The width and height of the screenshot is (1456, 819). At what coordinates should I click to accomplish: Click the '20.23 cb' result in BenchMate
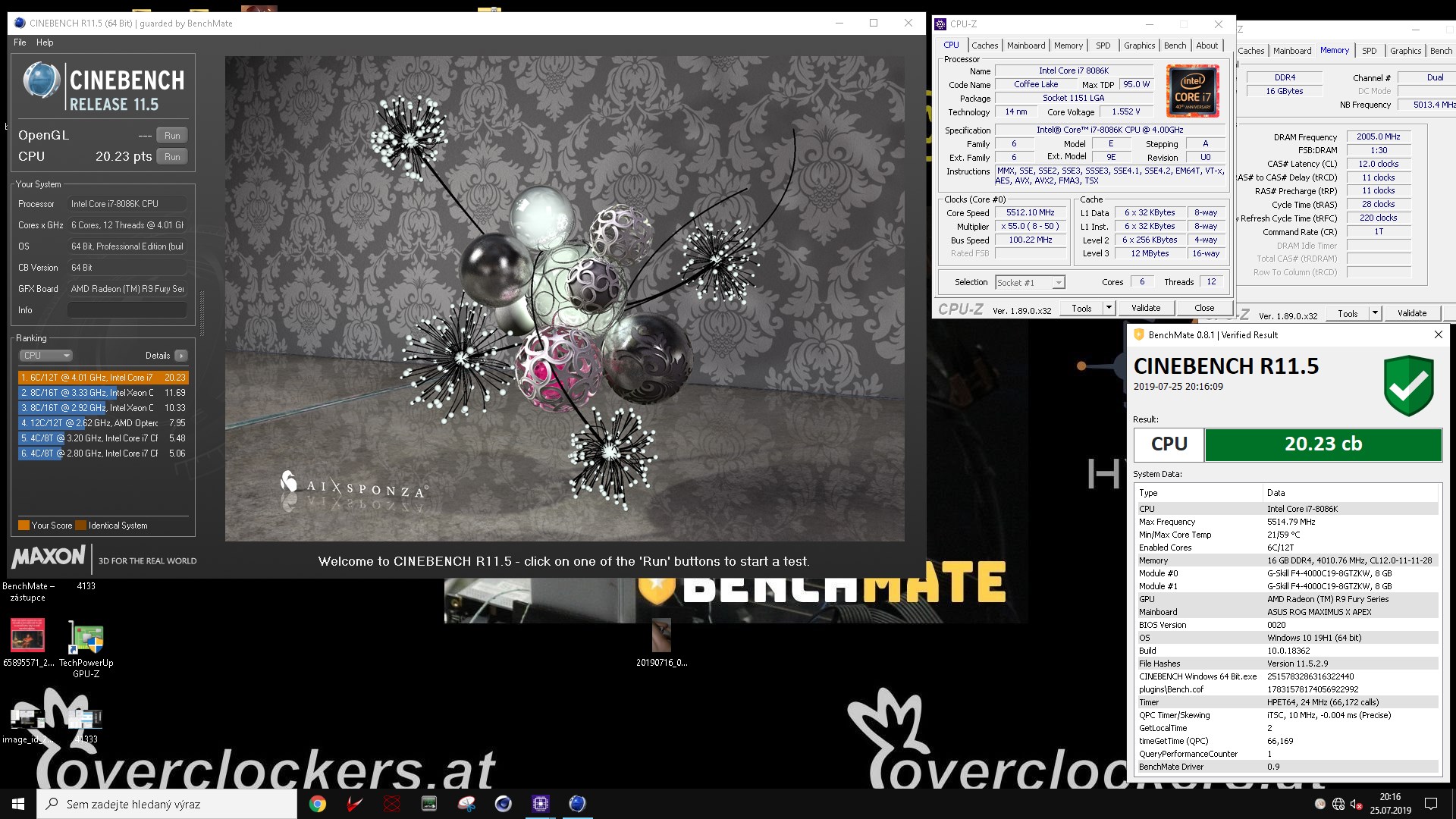click(x=1323, y=444)
